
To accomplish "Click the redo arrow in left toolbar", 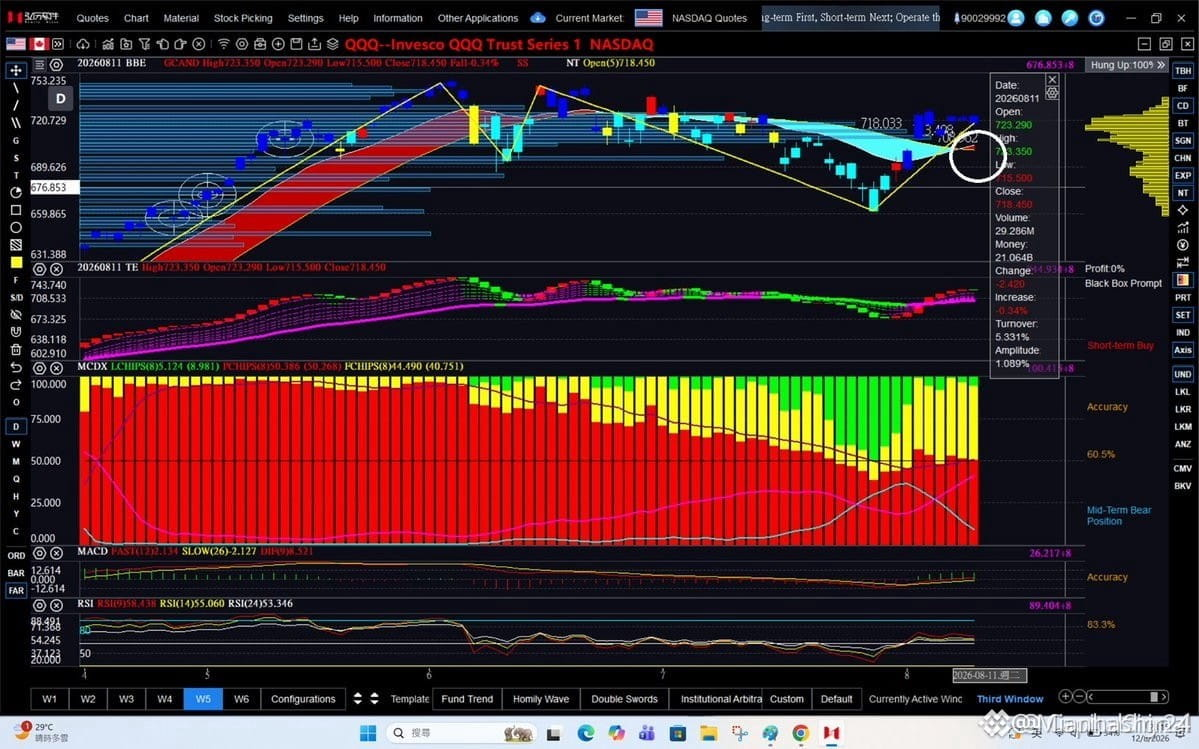I will click(15, 384).
